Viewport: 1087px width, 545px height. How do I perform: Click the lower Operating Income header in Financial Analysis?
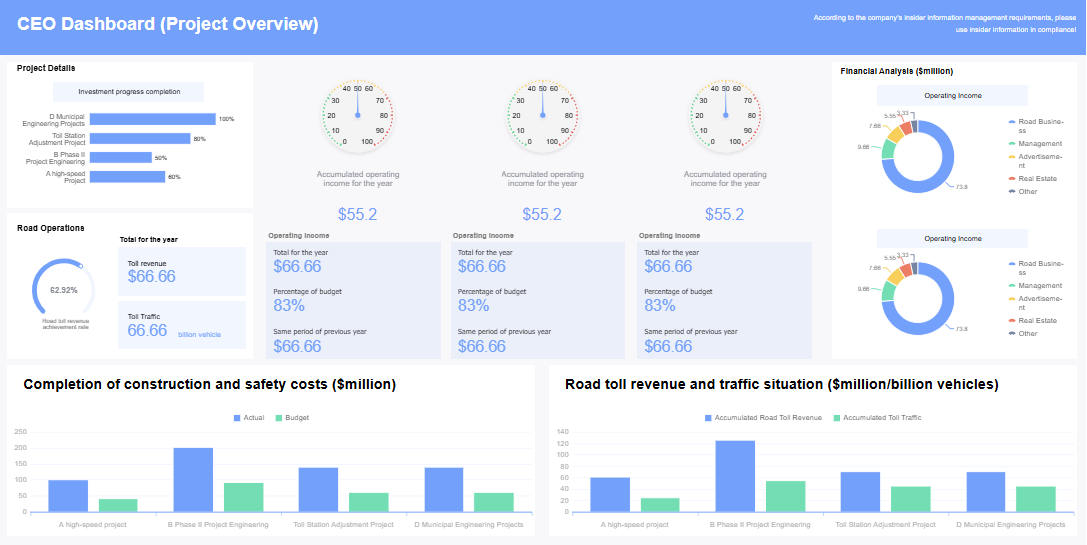(x=952, y=239)
